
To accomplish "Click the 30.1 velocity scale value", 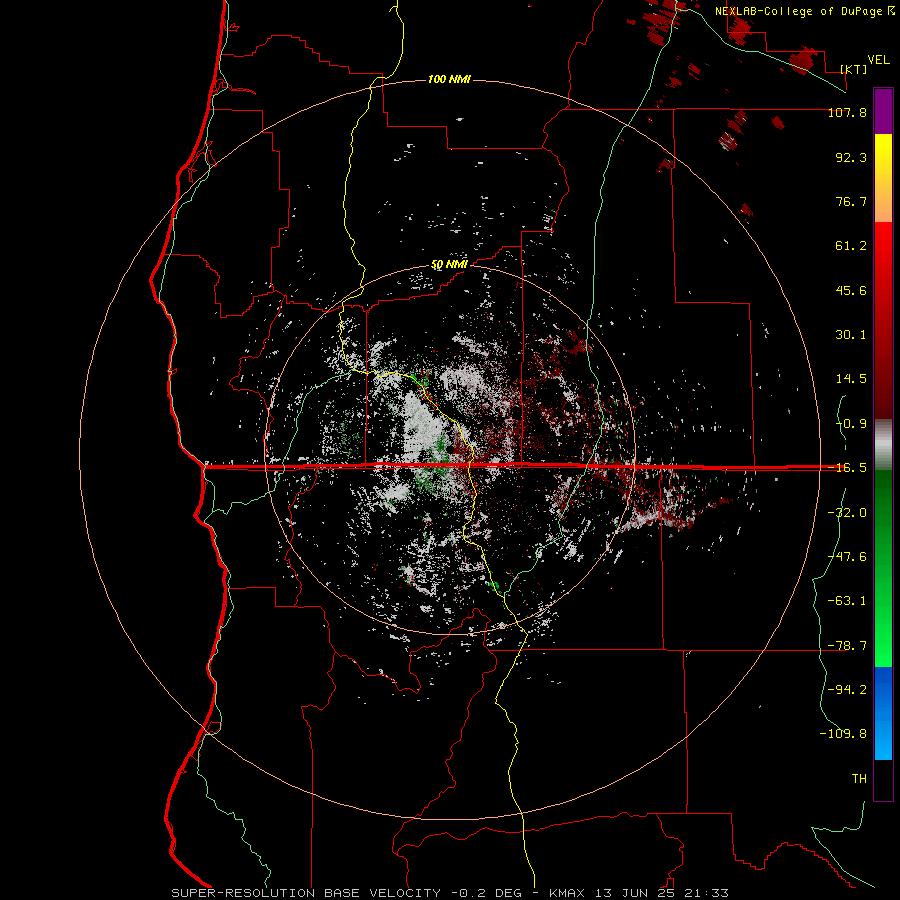I will [x=851, y=335].
